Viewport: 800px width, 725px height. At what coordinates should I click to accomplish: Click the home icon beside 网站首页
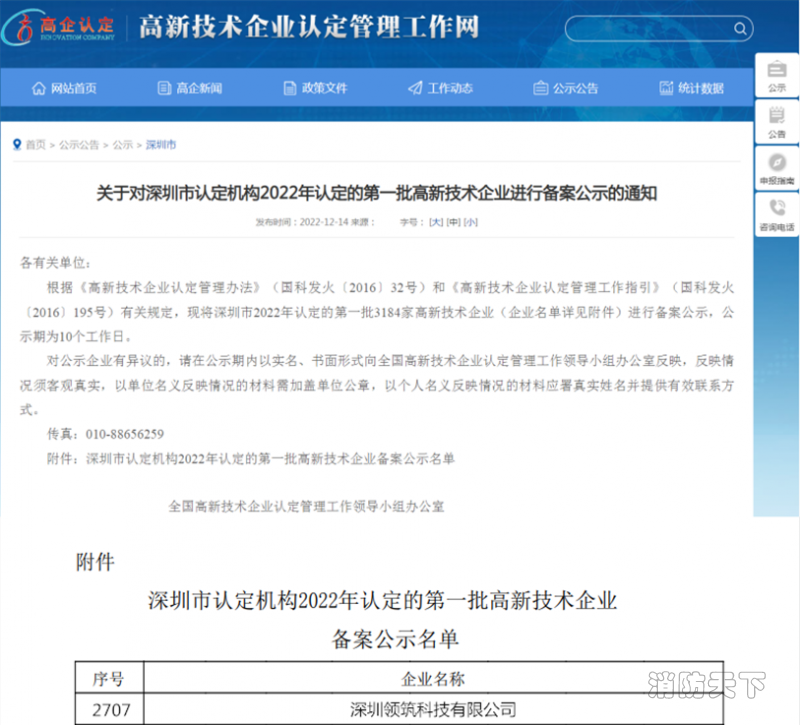(39, 88)
